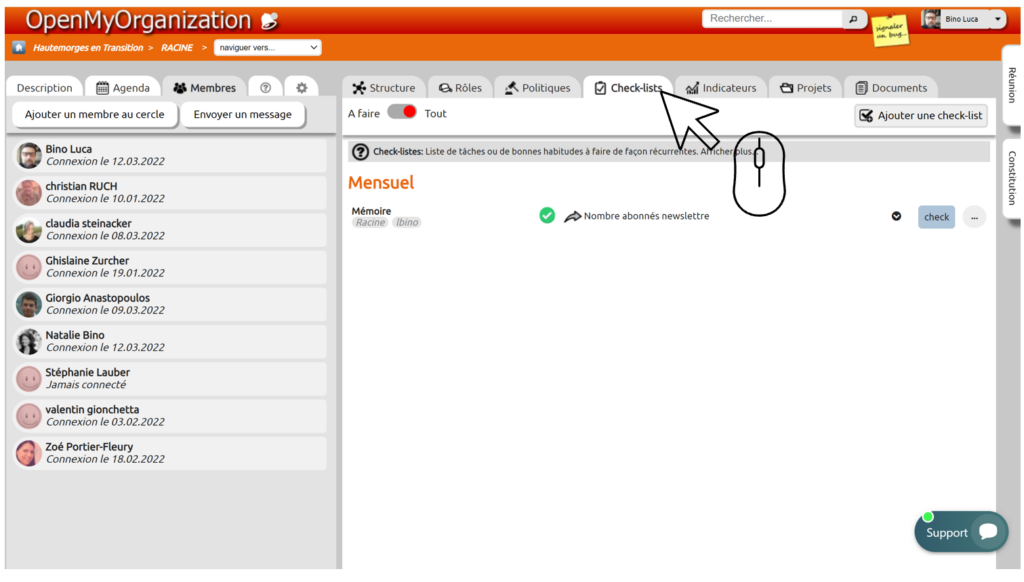Click christian RUCH's avatar
This screenshot has height=582, width=1024.
point(29,193)
